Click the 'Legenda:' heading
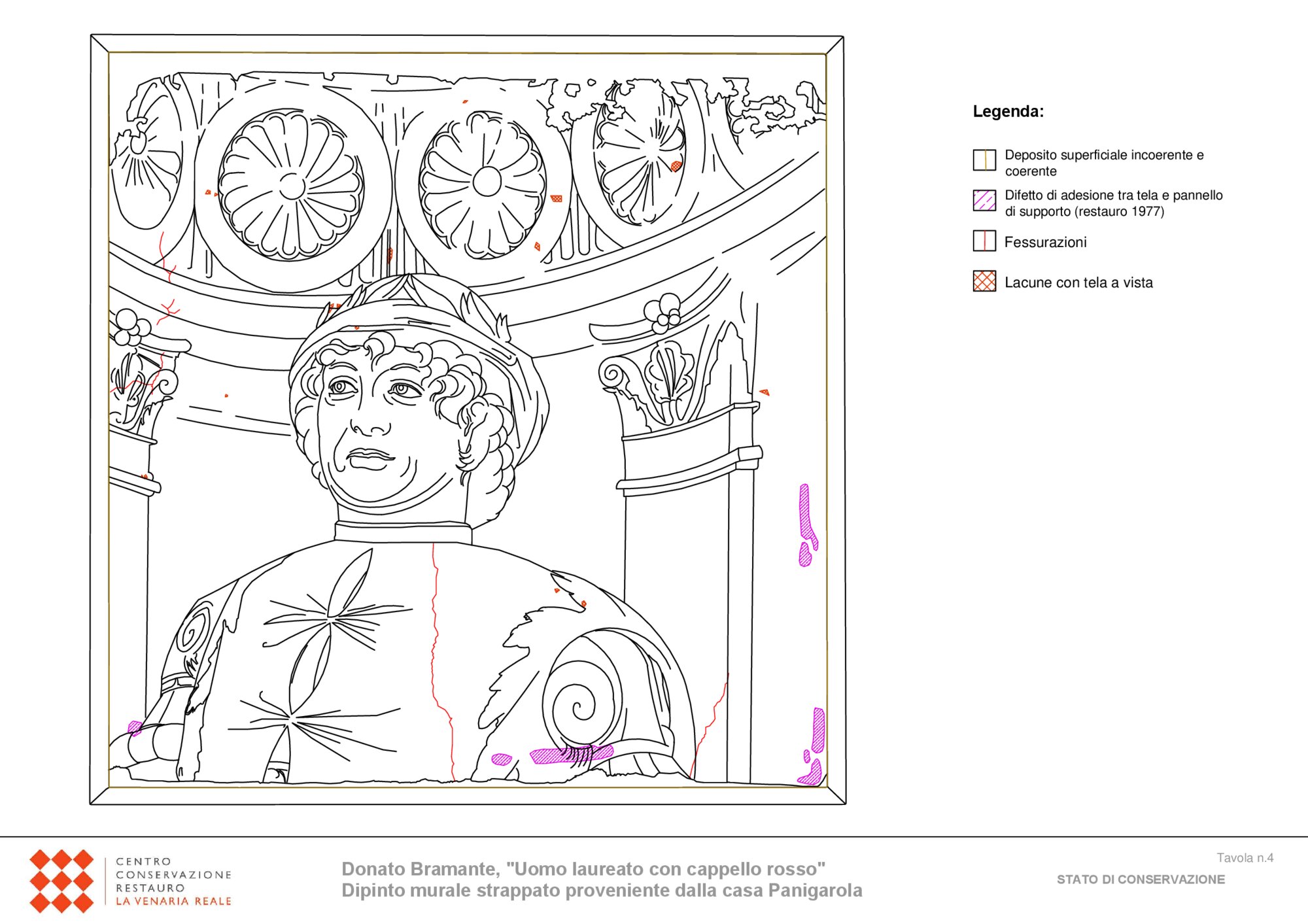Viewport: 1308px width, 924px height. (1008, 111)
